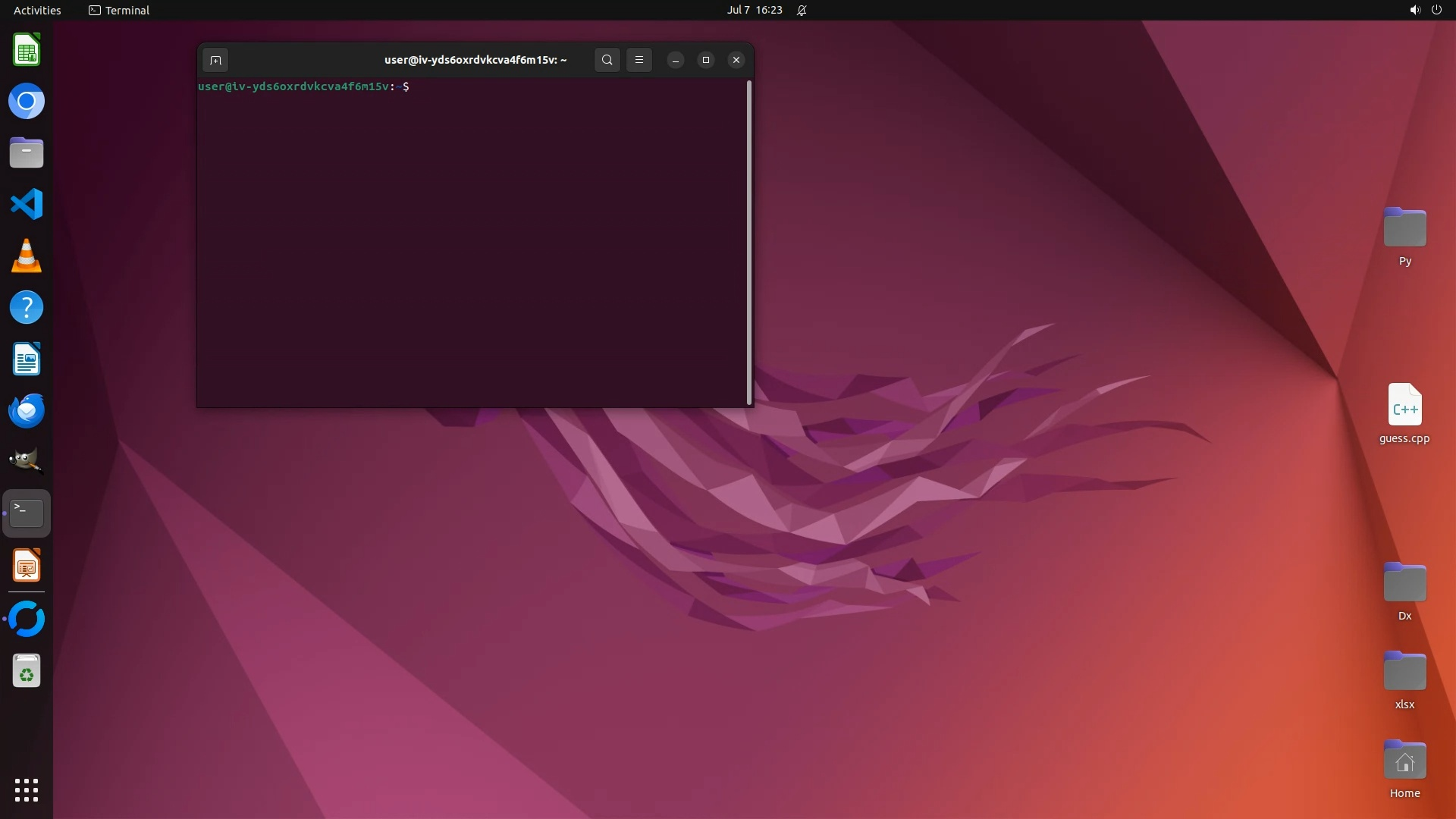
Task: Open Activities overview
Action: (x=37, y=10)
